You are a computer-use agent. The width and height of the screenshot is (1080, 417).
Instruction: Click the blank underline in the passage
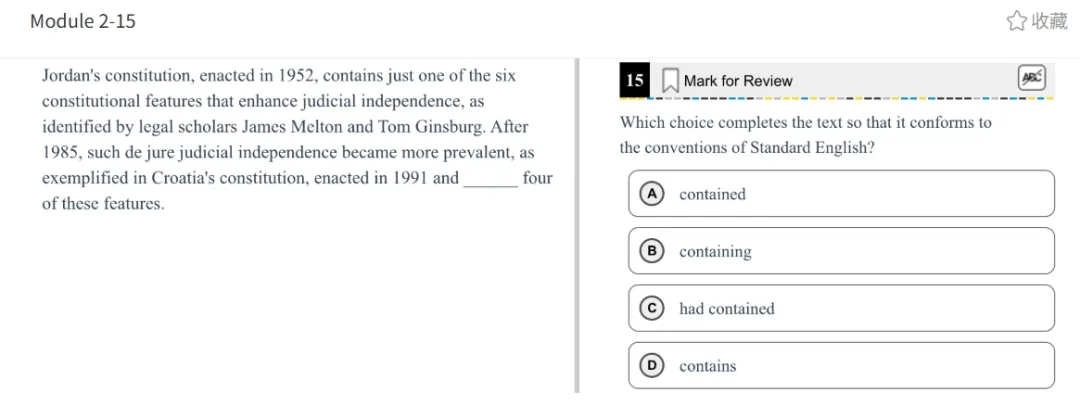click(491, 181)
